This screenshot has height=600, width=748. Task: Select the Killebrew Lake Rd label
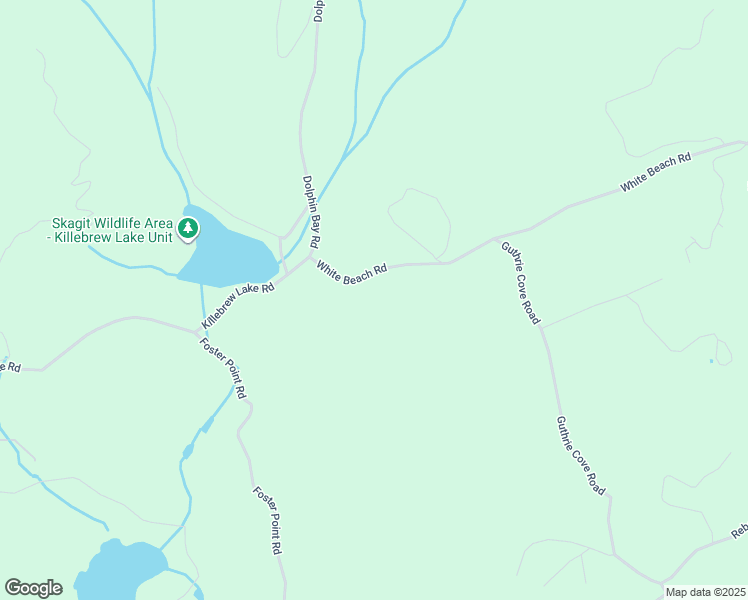[x=238, y=305]
